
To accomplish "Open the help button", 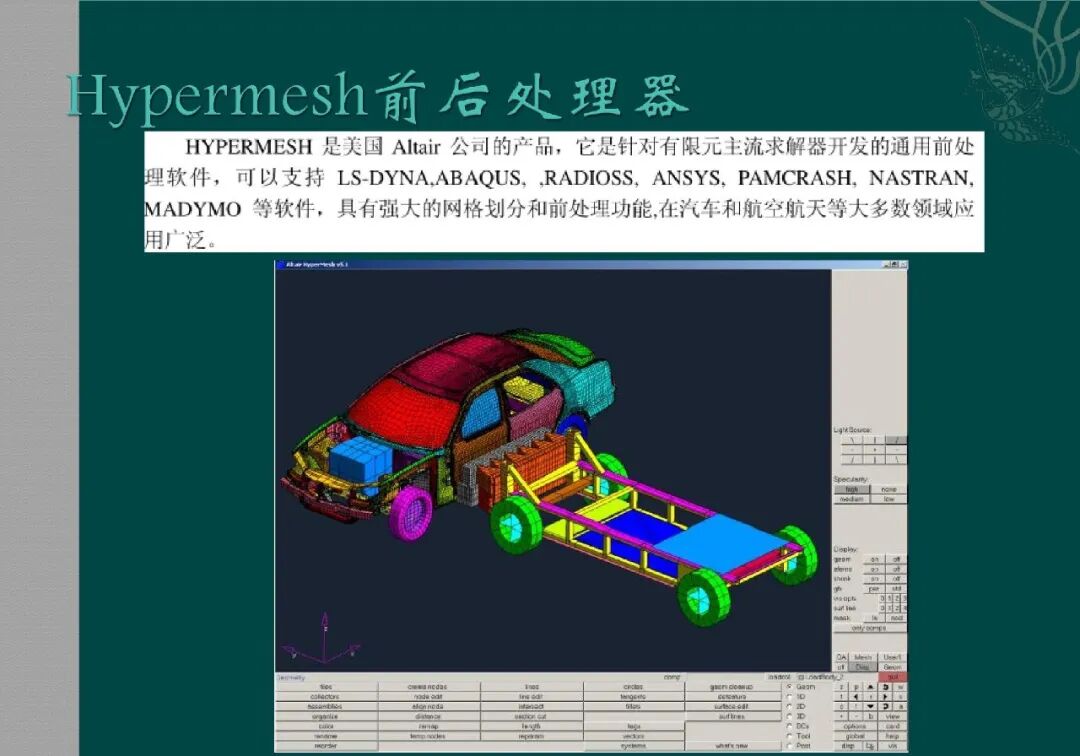I will pyautogui.click(x=893, y=736).
